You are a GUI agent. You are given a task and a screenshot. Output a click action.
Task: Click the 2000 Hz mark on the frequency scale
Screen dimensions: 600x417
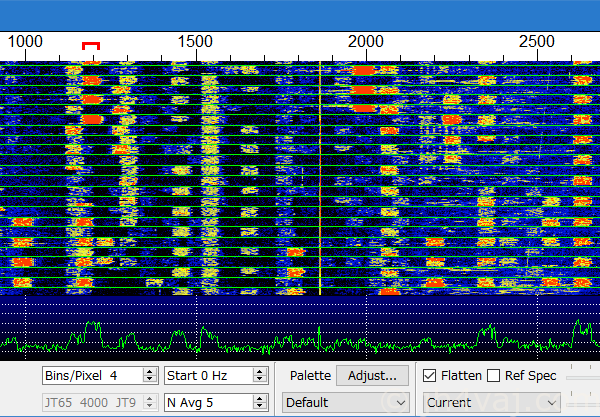click(366, 42)
